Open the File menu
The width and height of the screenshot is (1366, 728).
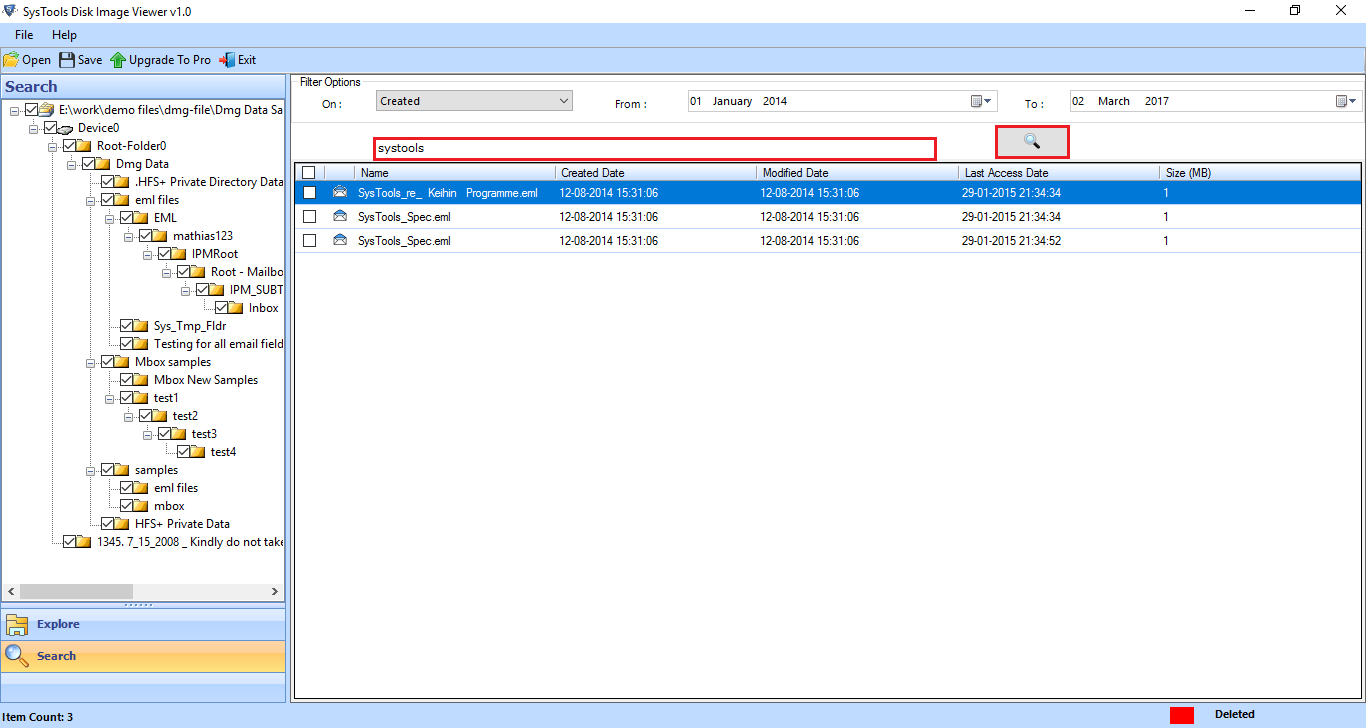coord(23,34)
